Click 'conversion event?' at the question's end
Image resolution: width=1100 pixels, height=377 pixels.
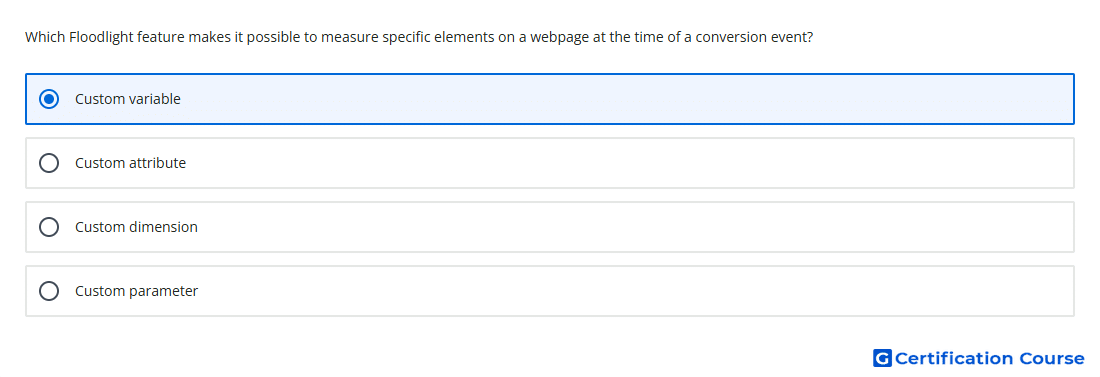click(754, 37)
